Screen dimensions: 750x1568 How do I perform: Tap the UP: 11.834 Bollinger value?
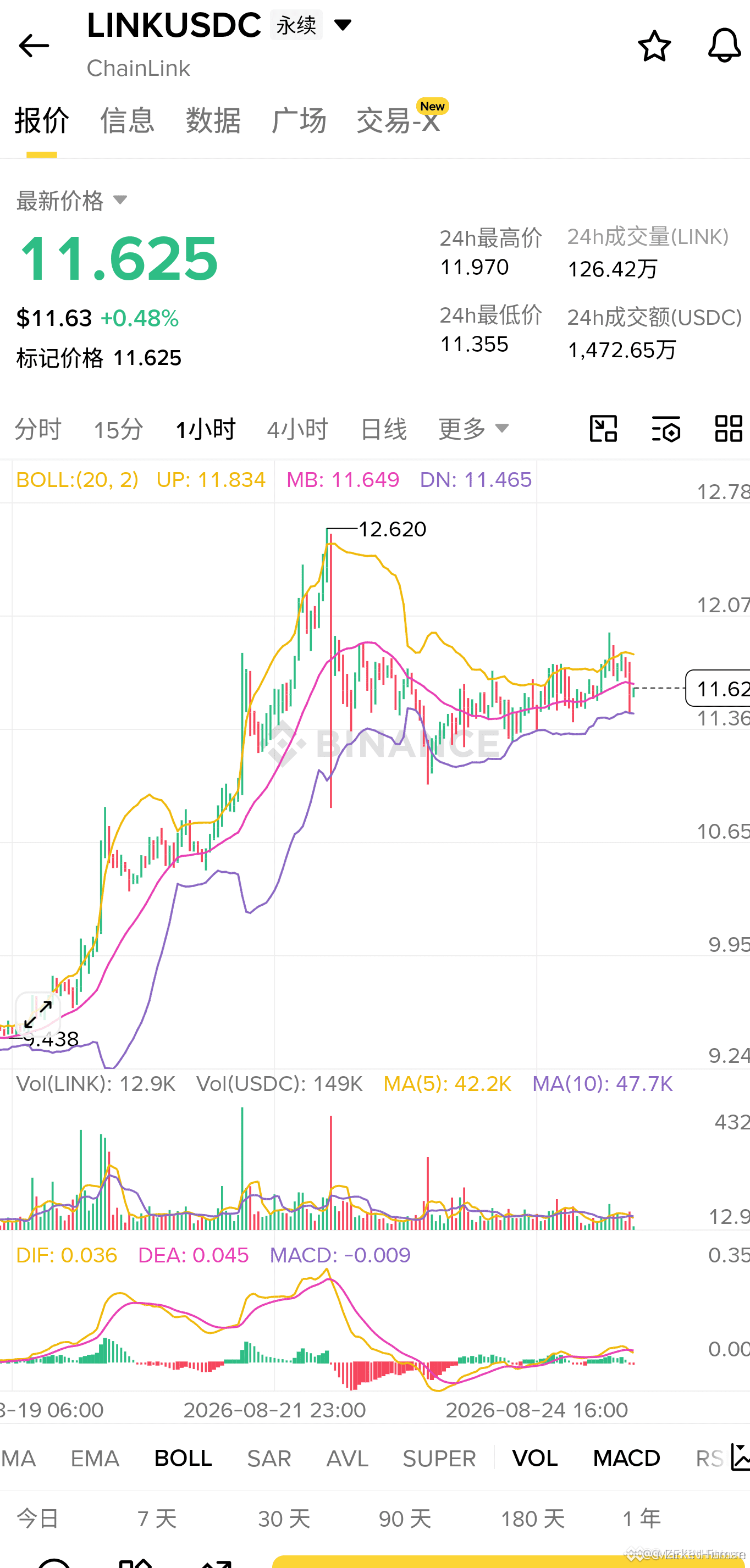click(211, 480)
